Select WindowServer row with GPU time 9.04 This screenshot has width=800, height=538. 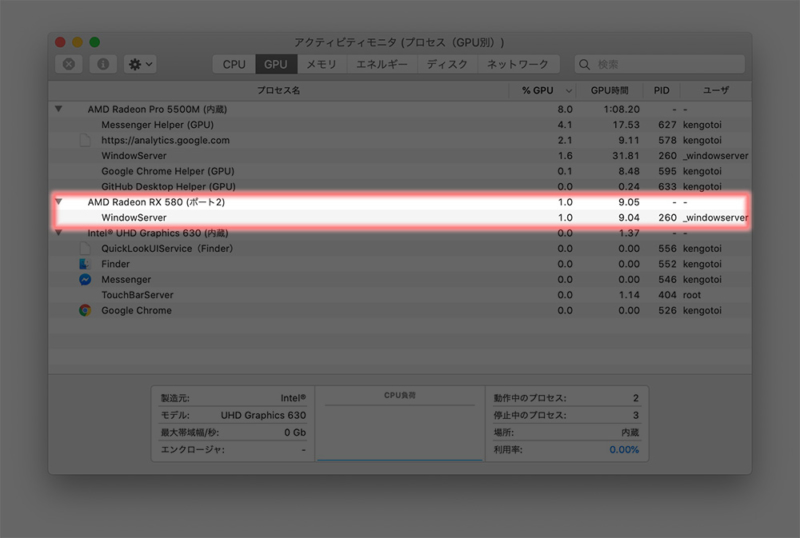(x=399, y=217)
